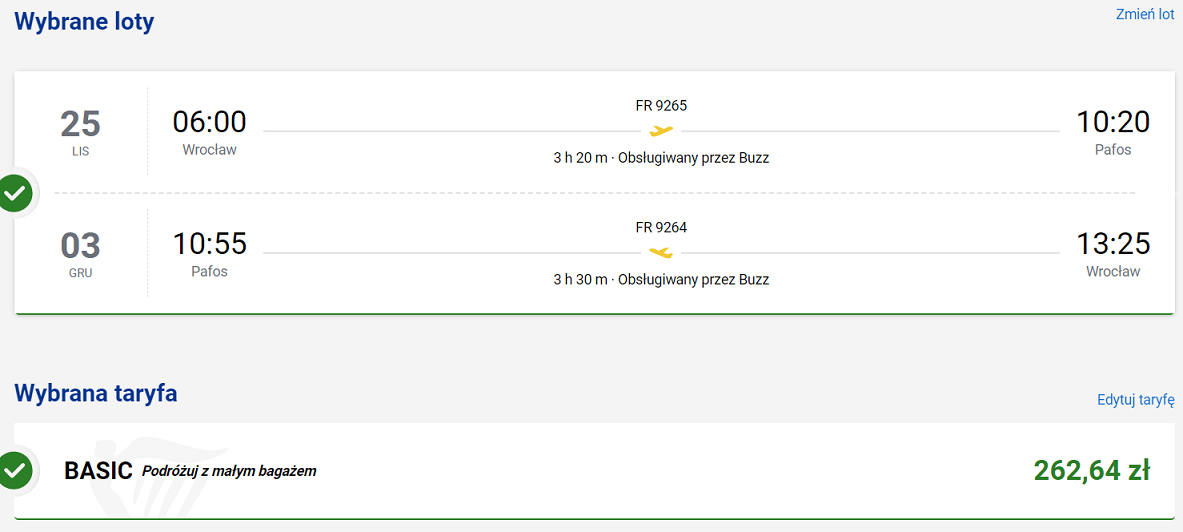Click the Wybrane loty heading
1183x532 pixels.
[84, 22]
